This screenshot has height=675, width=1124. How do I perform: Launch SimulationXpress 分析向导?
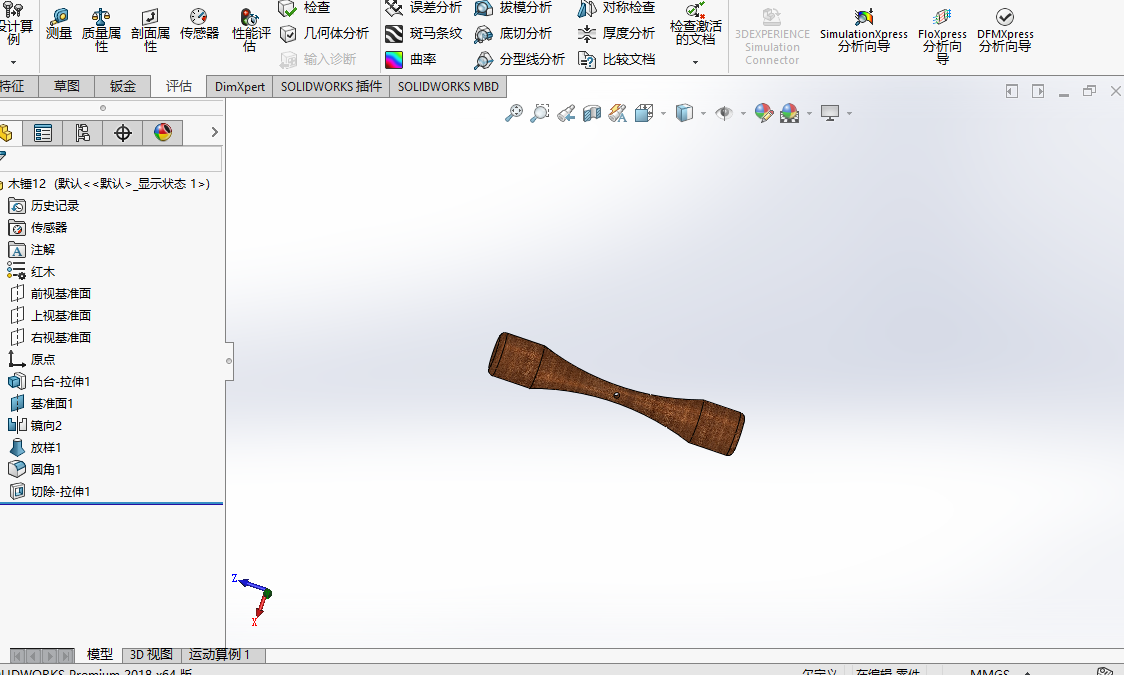[x=864, y=31]
